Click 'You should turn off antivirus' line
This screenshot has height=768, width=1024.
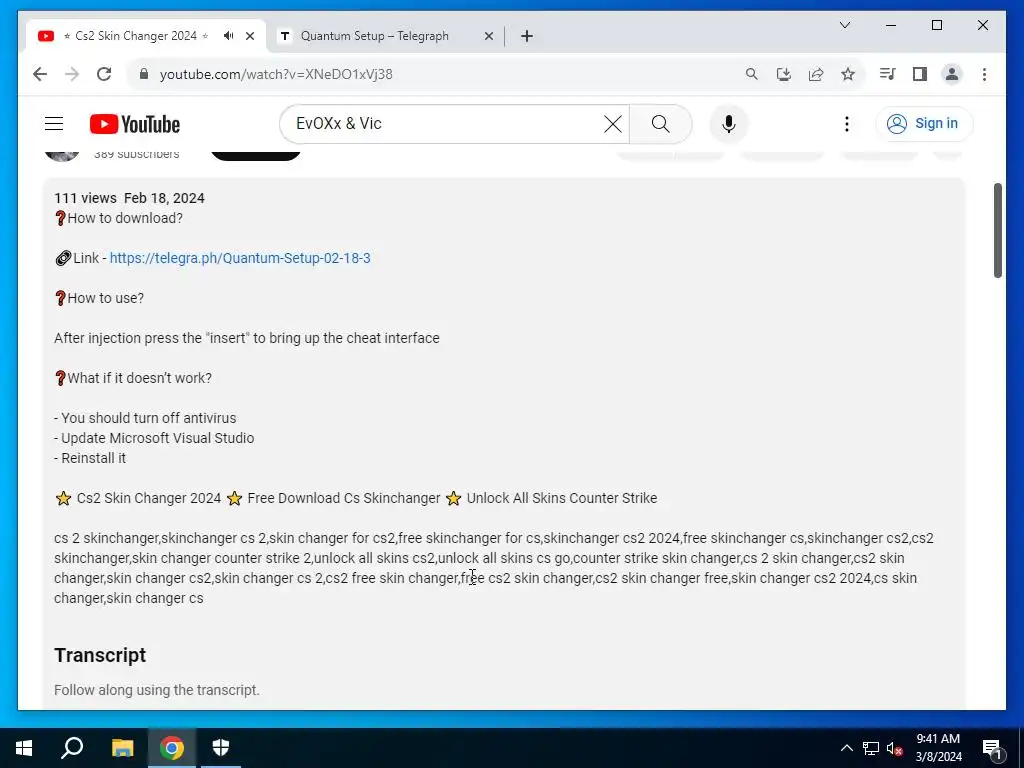click(x=149, y=418)
